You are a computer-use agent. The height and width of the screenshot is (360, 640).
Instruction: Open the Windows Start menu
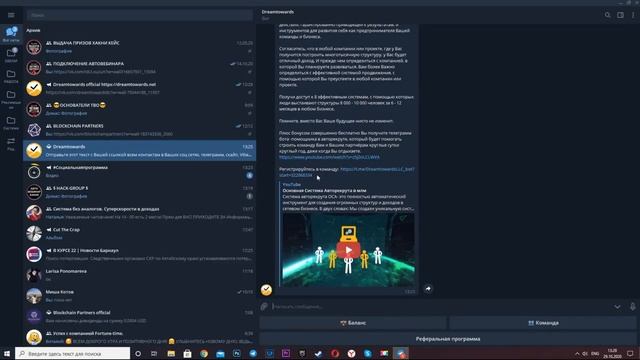coord(7,353)
